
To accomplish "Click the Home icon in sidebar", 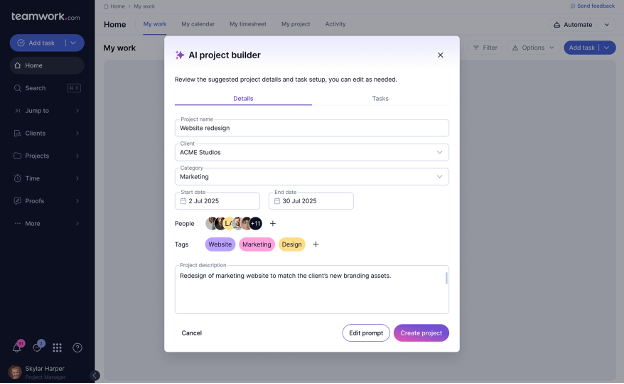I will (18, 65).
